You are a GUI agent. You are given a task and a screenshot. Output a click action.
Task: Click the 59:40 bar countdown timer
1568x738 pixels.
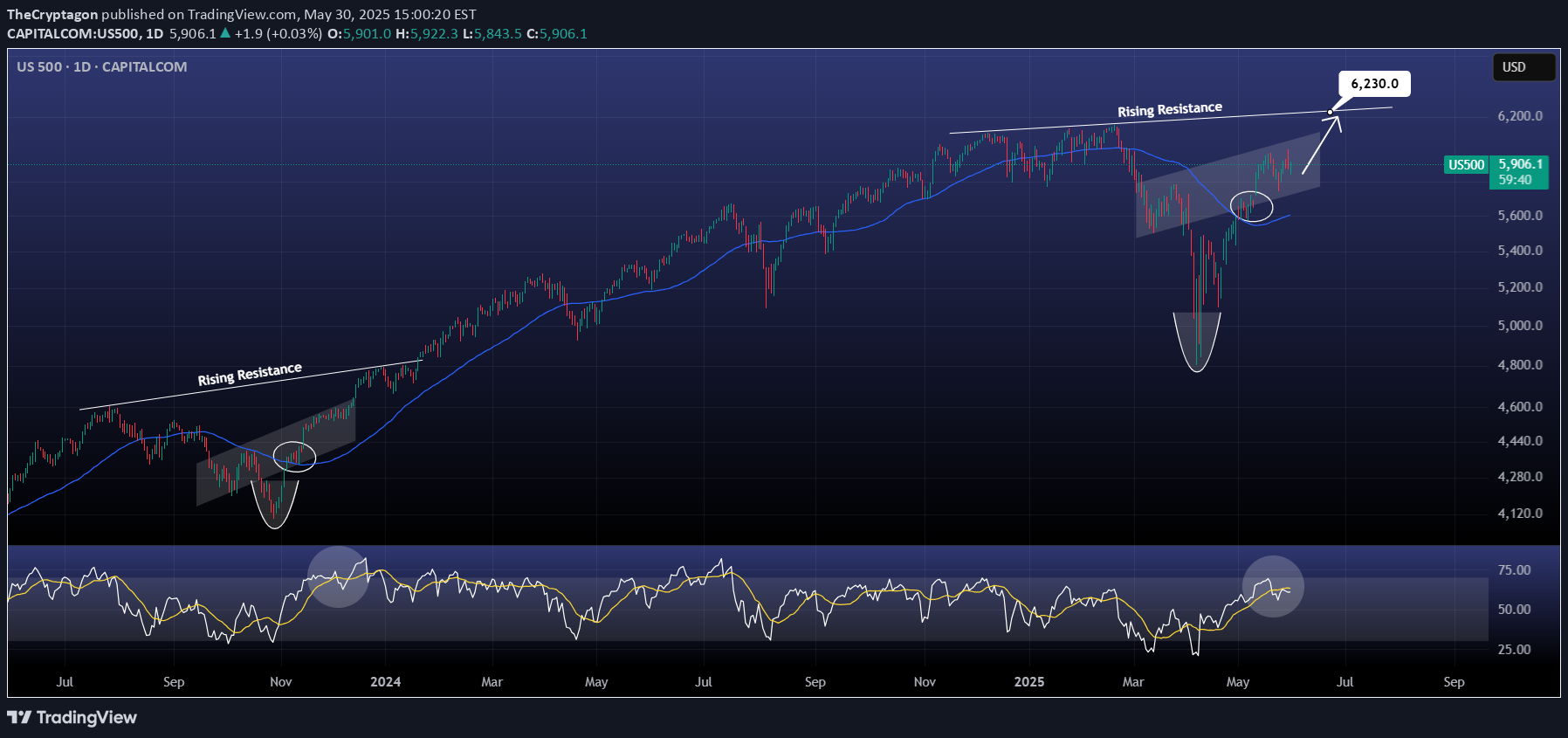1515,180
